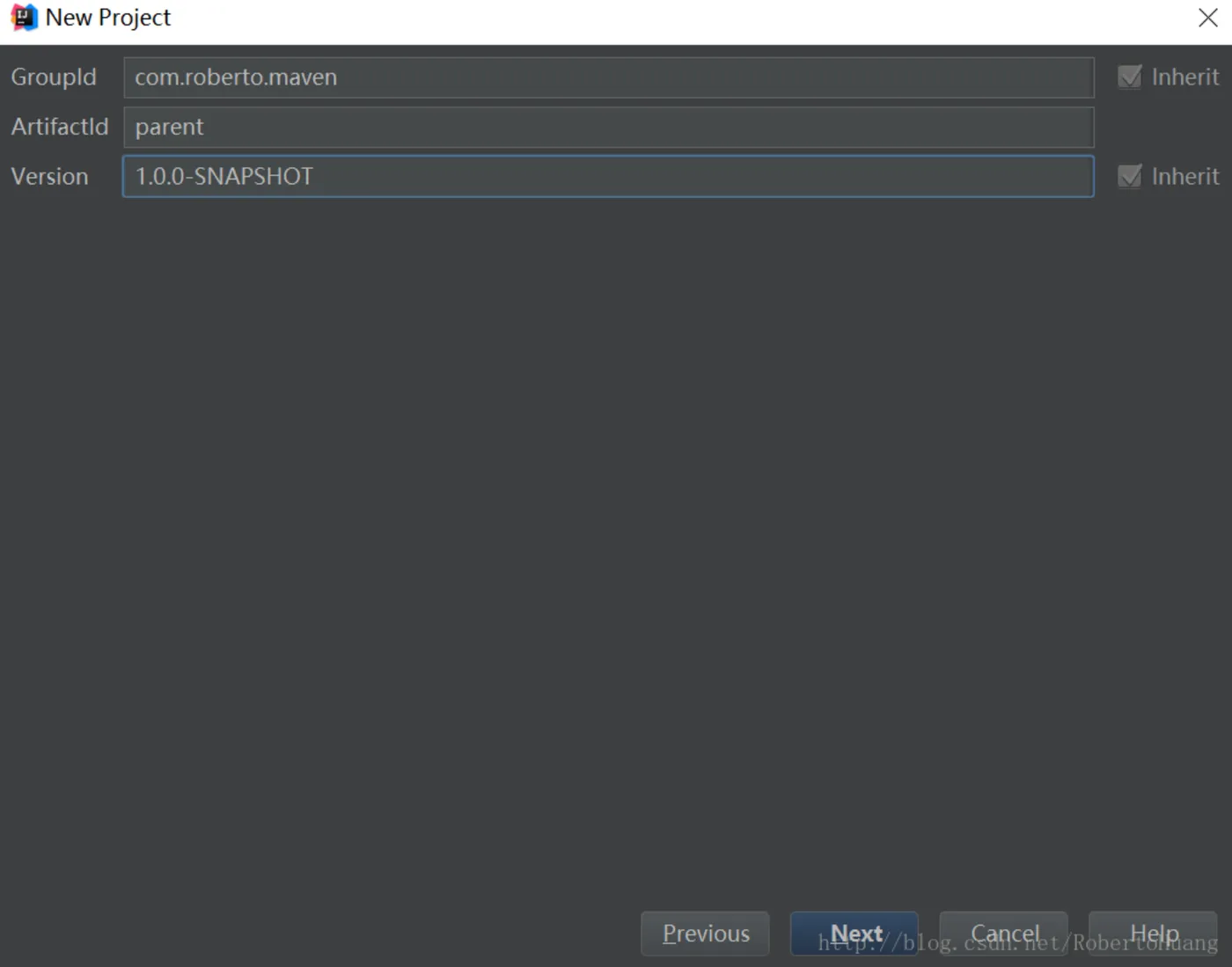The image size is (1232, 967).
Task: Click the ArtifactId label text
Action: click(60, 127)
